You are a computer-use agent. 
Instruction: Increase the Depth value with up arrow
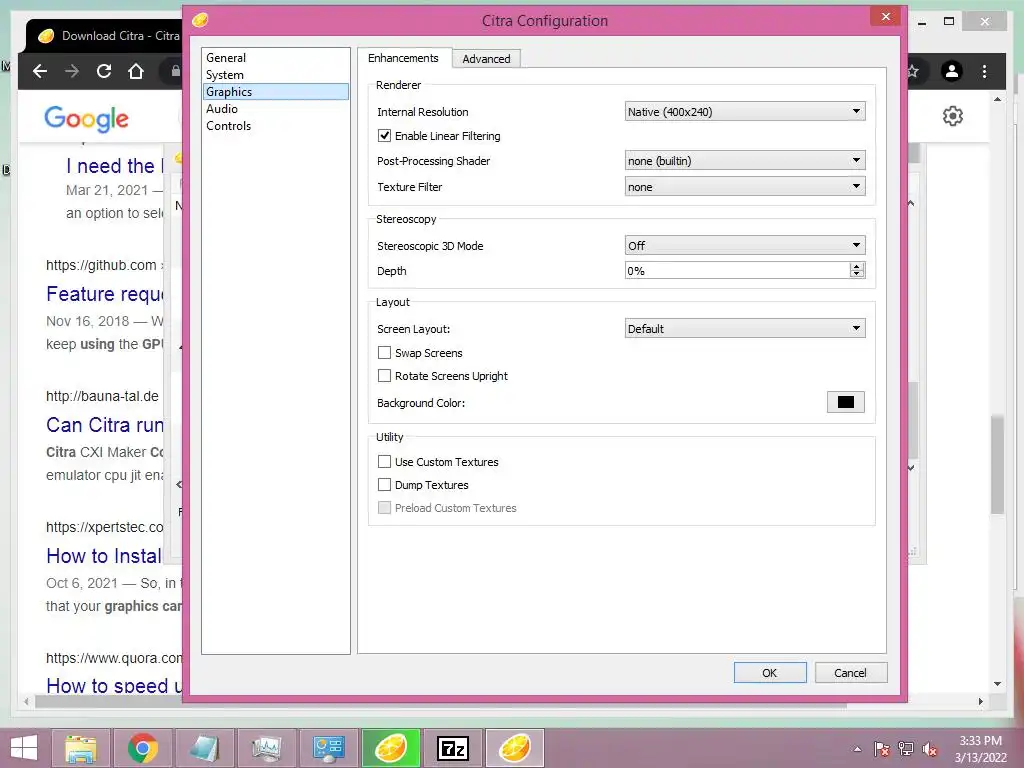[x=857, y=266]
